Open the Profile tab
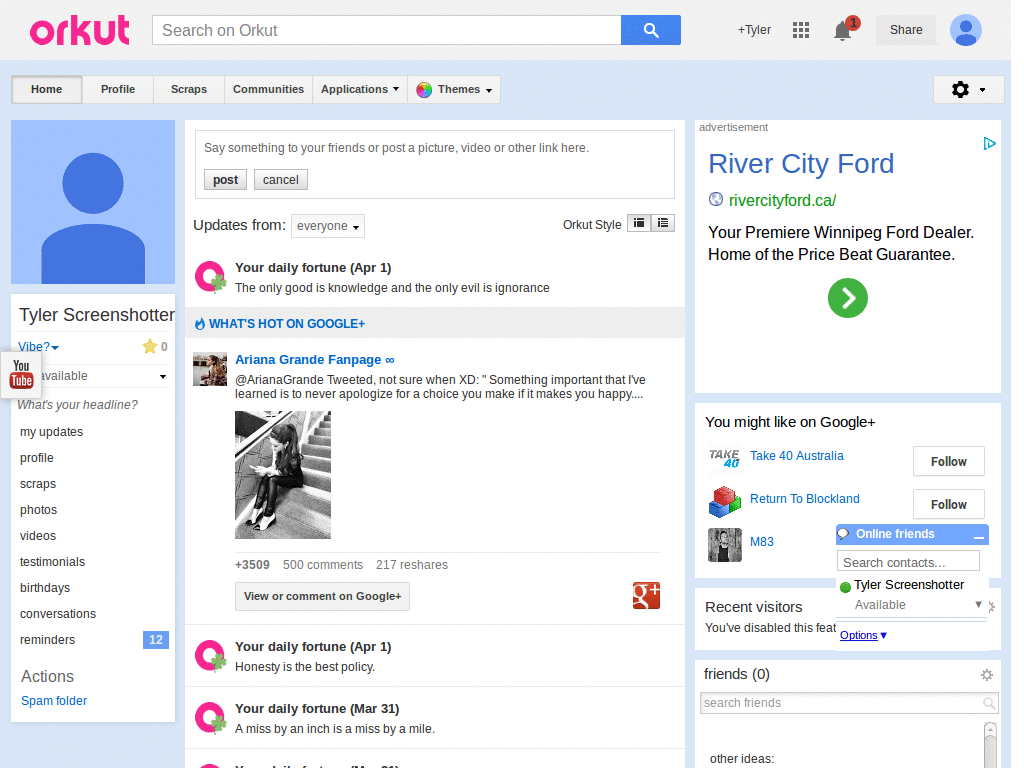The width and height of the screenshot is (1024, 768). pos(118,89)
